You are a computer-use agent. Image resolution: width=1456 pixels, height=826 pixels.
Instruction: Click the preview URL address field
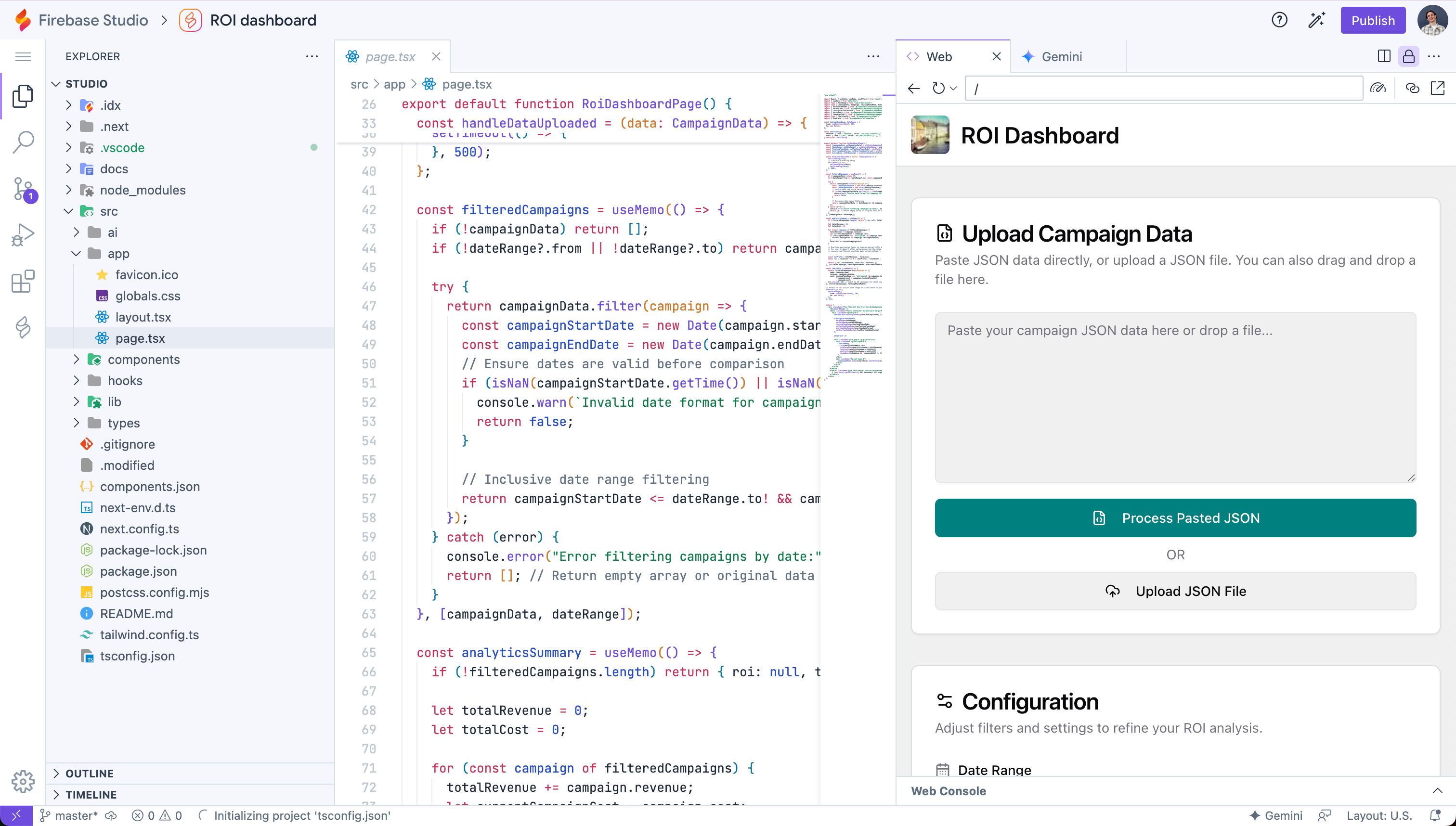(1163, 89)
